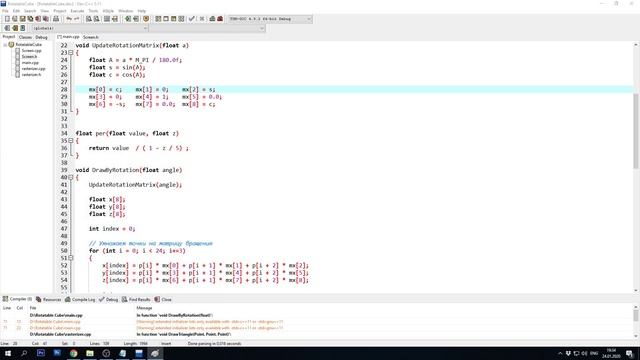Run the program with toolbar icon
The image size is (640, 360).
click(166, 19)
